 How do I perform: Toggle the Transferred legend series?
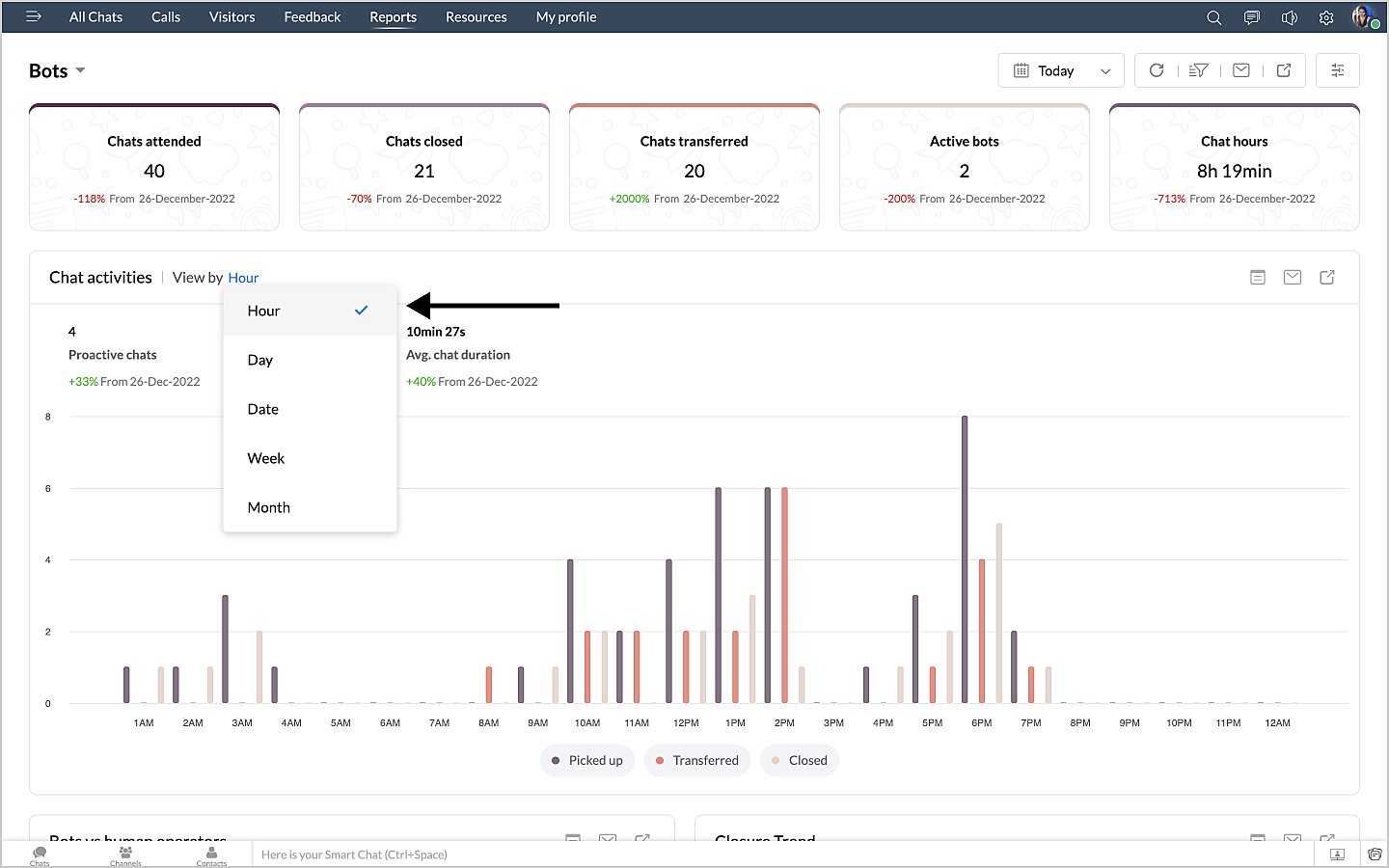click(x=696, y=761)
